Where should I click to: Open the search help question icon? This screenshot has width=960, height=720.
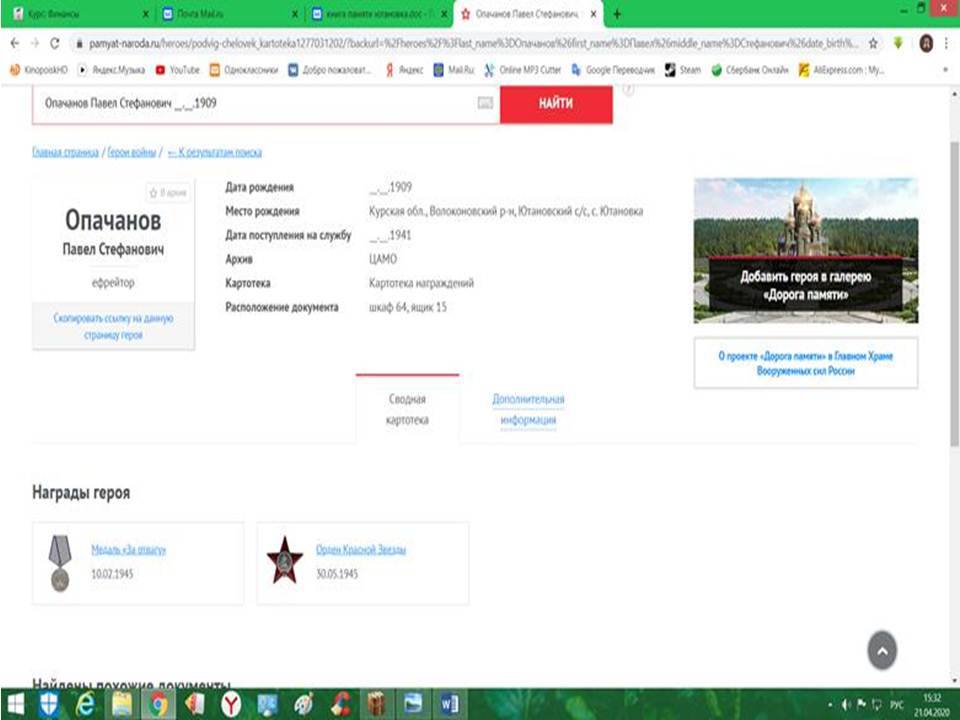coord(628,90)
